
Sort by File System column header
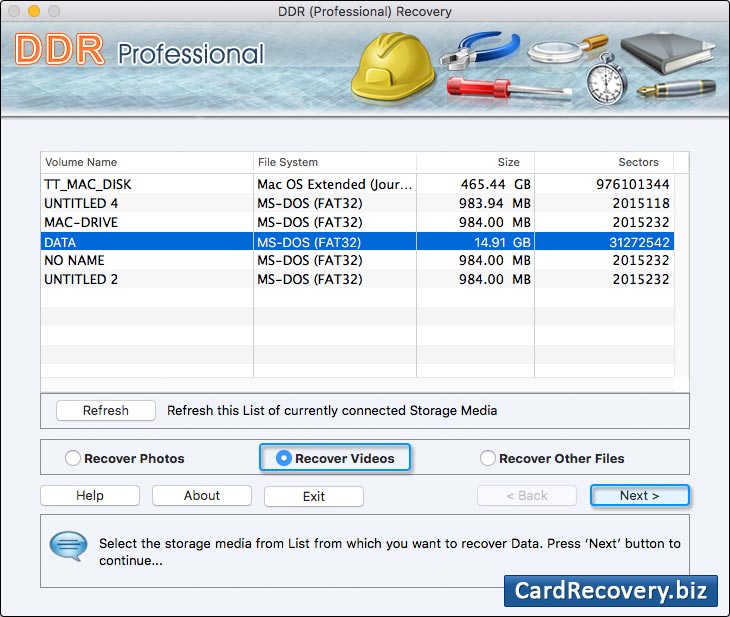pyautogui.click(x=335, y=163)
